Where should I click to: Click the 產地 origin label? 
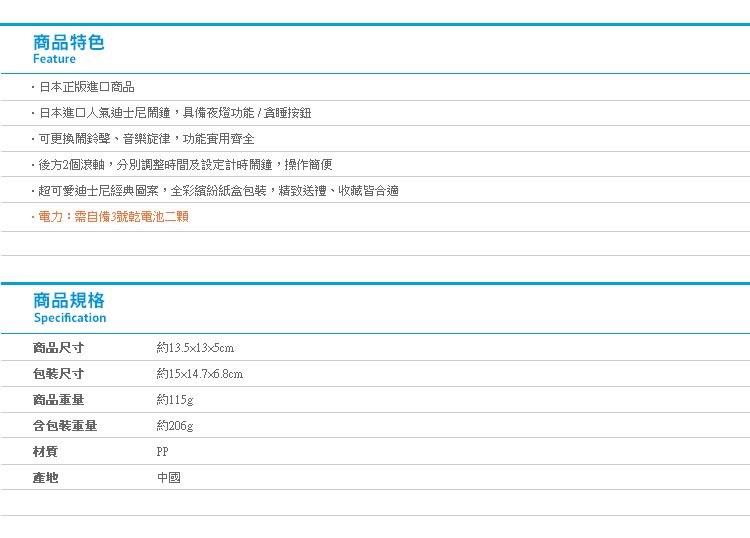pyautogui.click(x=45, y=477)
